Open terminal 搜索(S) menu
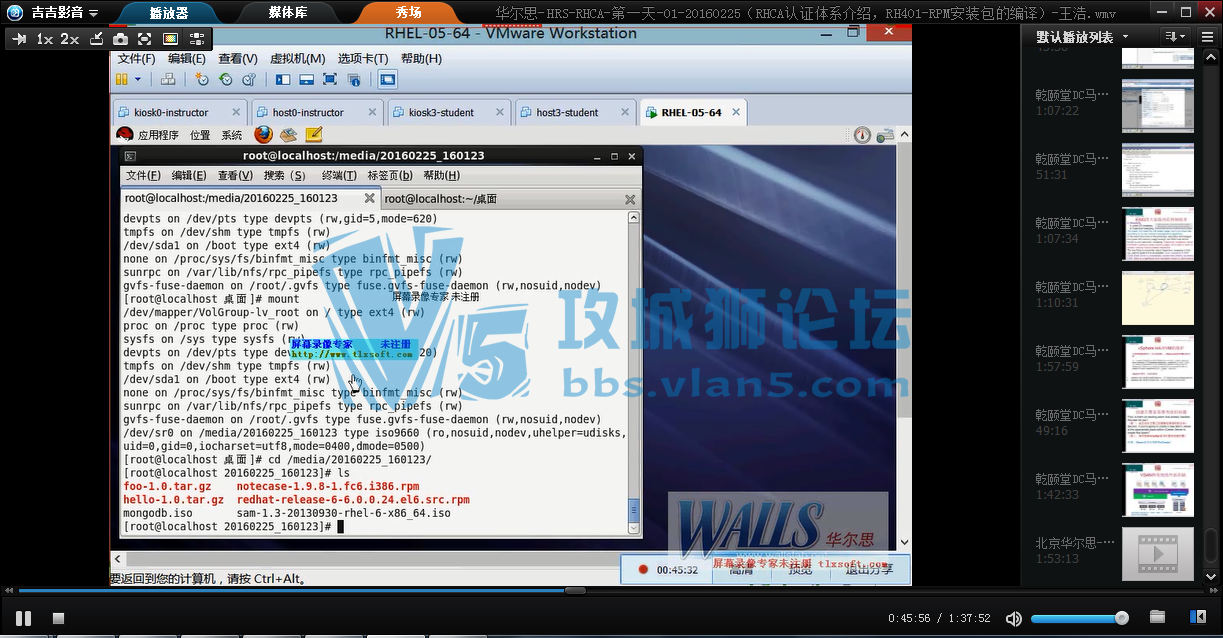The image size is (1223, 638). (285, 175)
